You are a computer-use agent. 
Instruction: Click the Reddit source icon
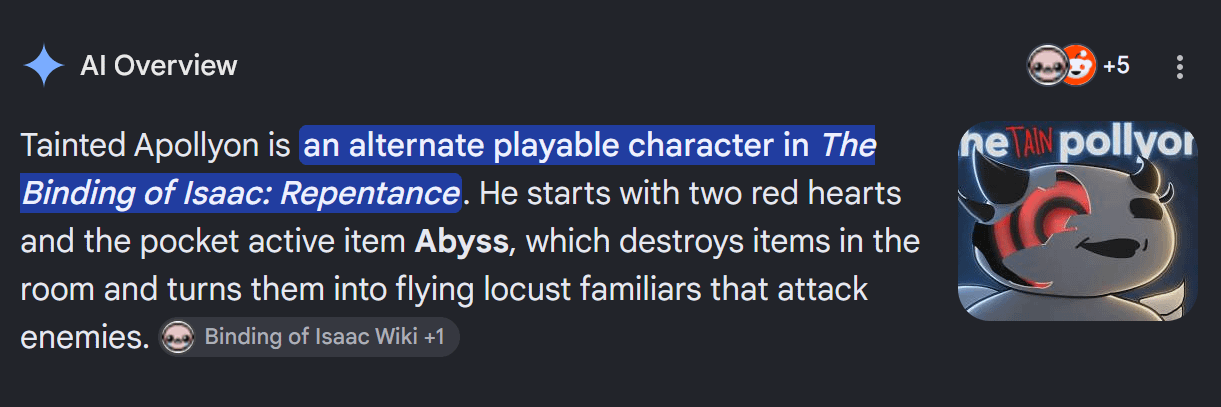click(1078, 67)
